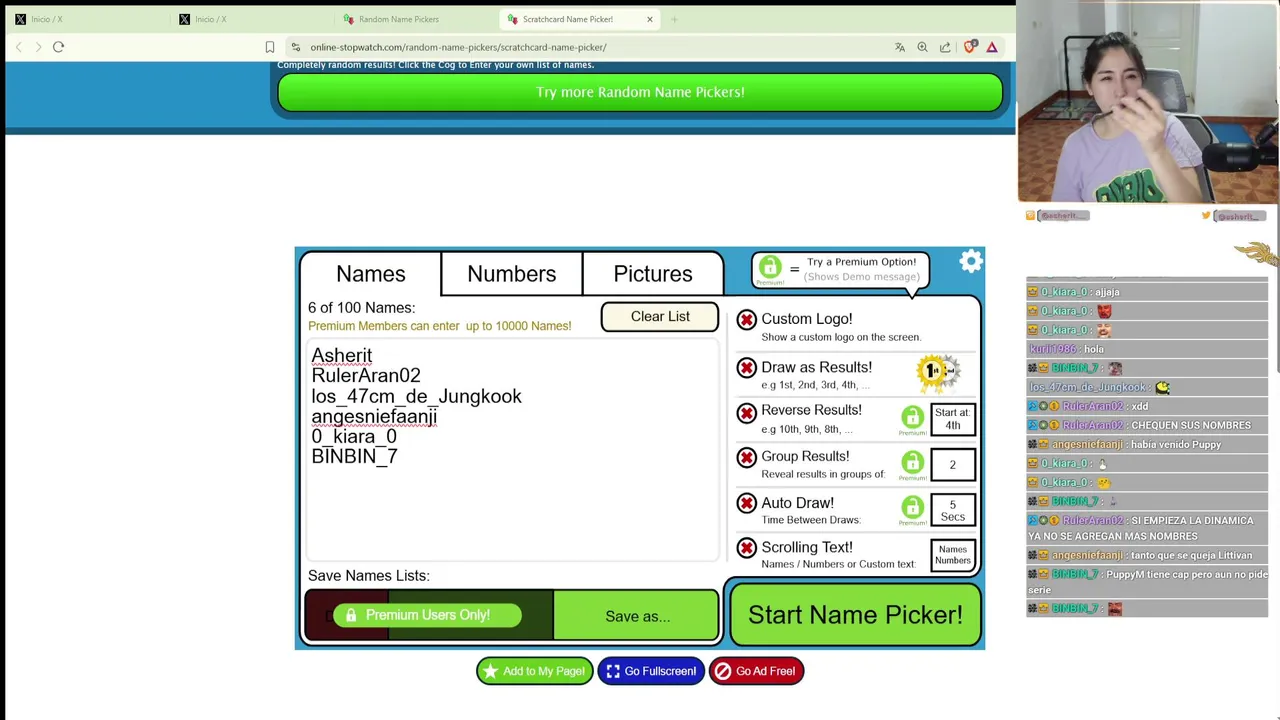
Task: Click the zoom magnifier icon in address bar
Action: coord(922,47)
